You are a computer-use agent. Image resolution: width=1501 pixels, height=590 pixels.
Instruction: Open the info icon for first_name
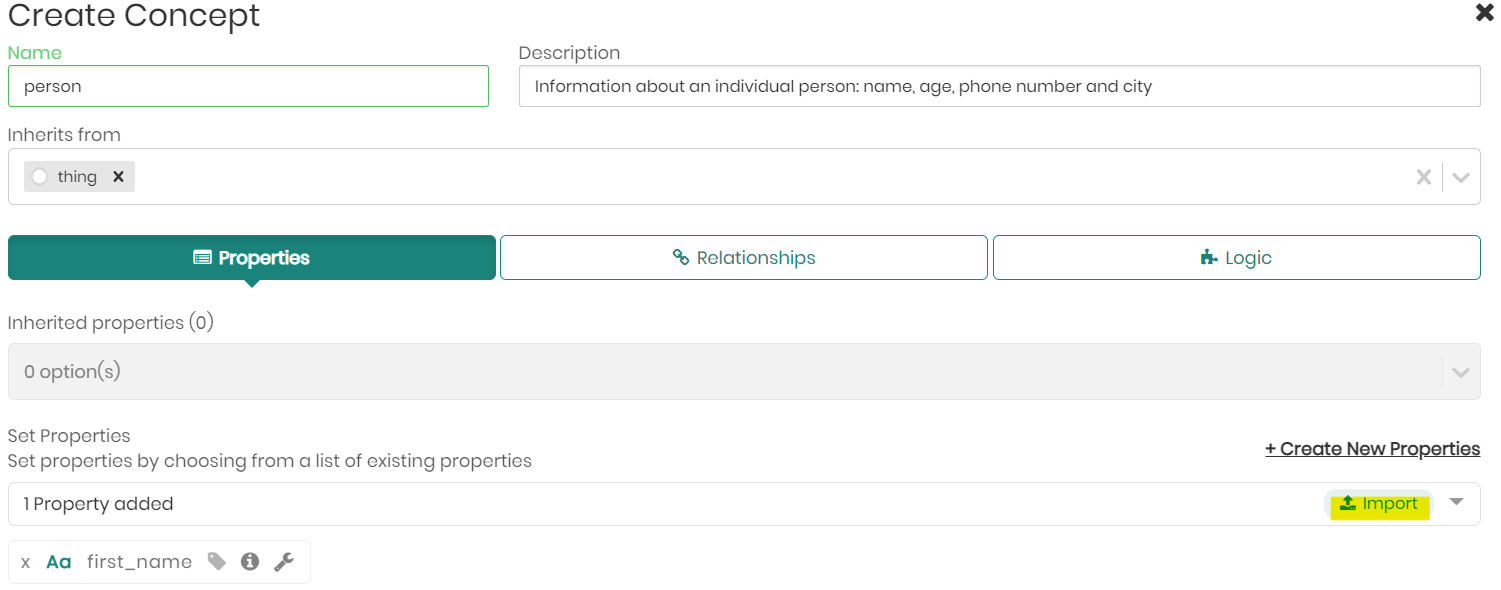click(x=250, y=562)
